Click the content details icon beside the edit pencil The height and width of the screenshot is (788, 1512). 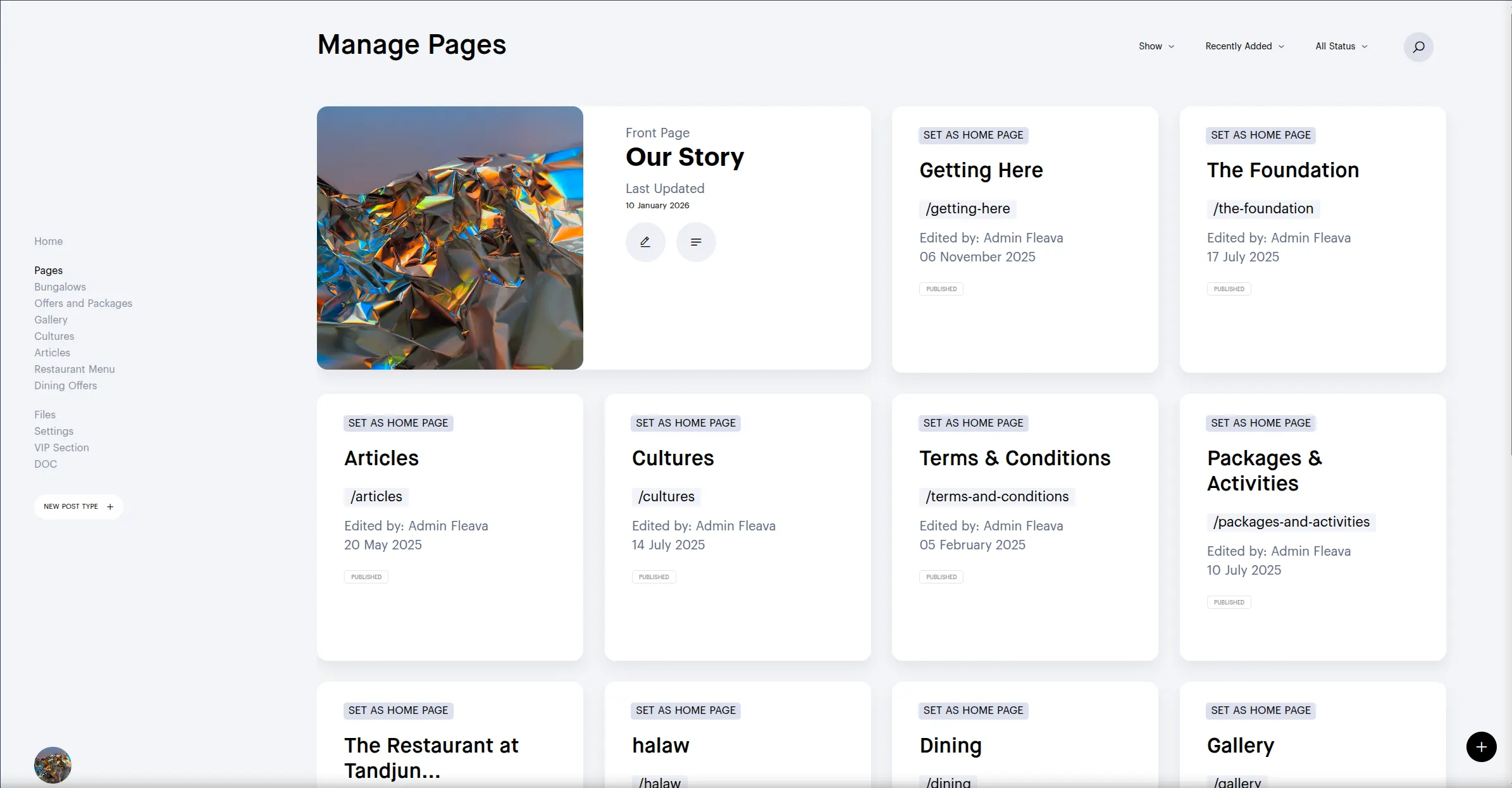pyautogui.click(x=696, y=242)
